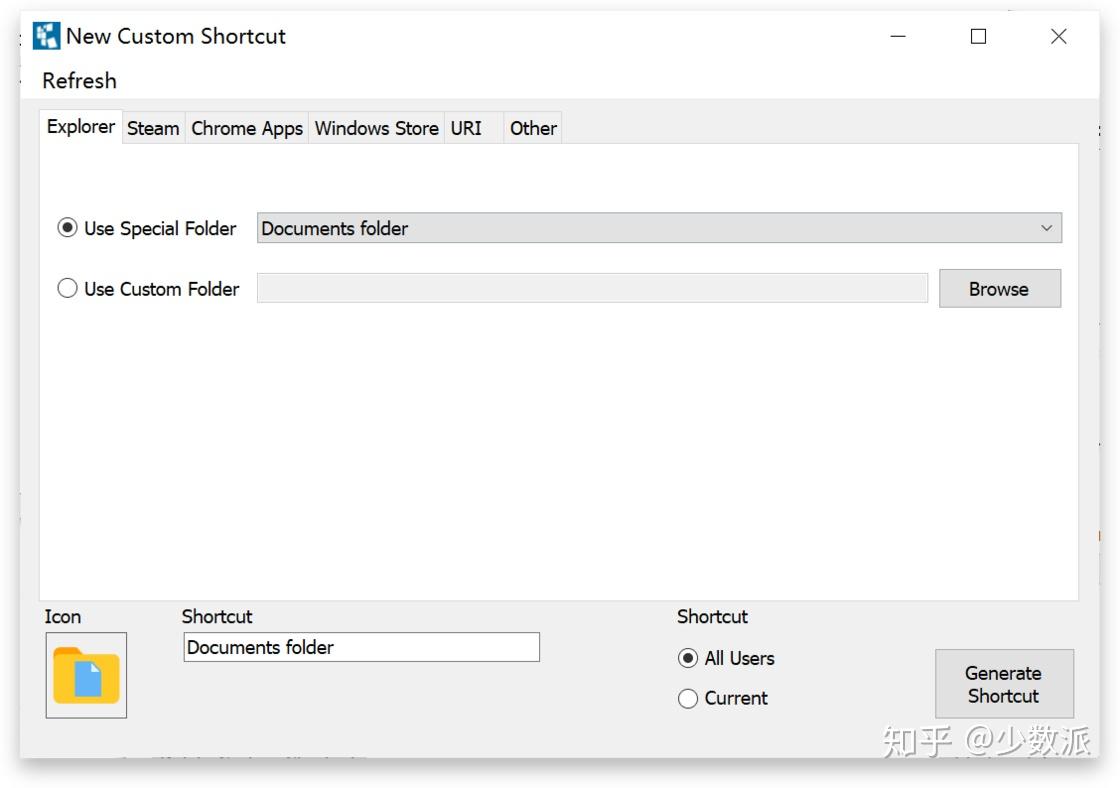Viewport: 1120px width, 788px height.
Task: Click the Browse button
Action: pos(999,289)
